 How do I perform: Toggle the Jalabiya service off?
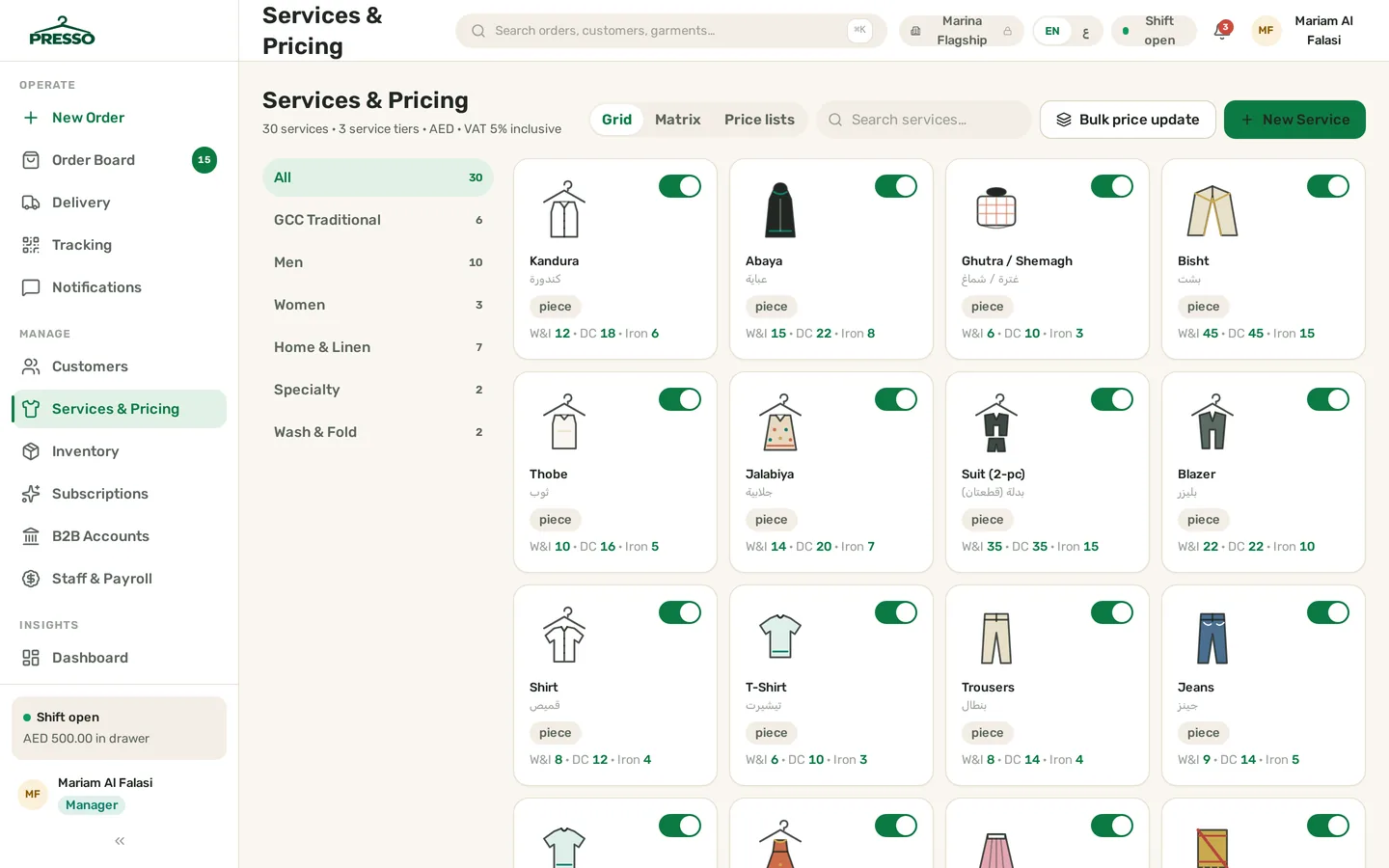click(896, 399)
